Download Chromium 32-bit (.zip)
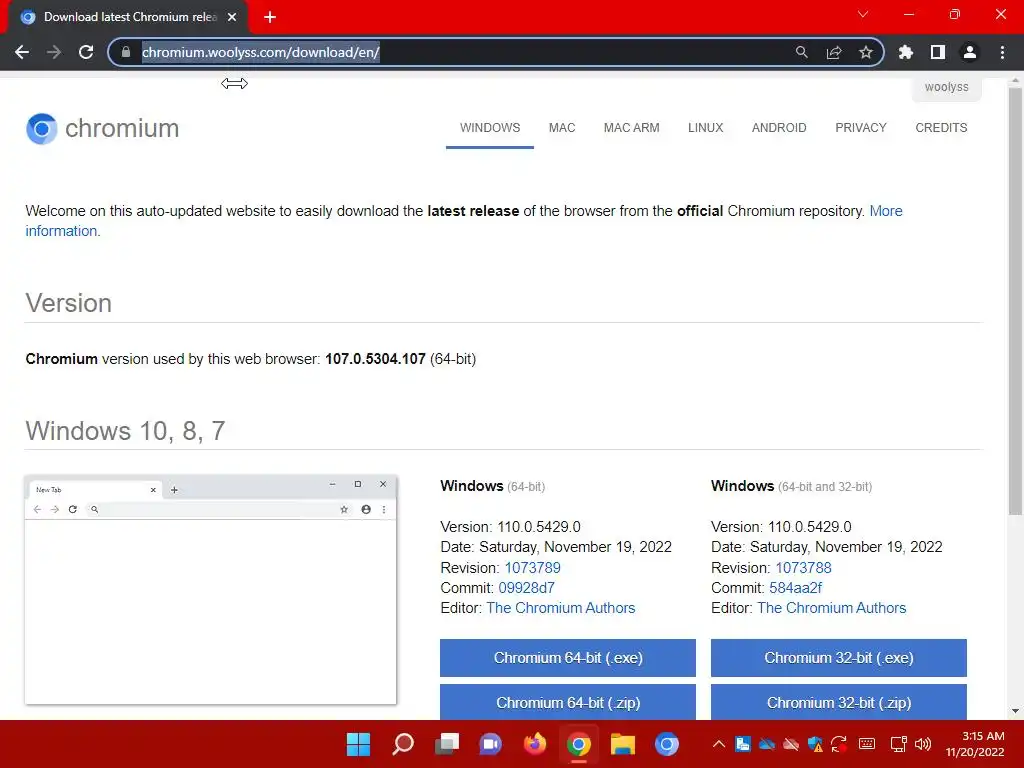The height and width of the screenshot is (768, 1024). (839, 702)
